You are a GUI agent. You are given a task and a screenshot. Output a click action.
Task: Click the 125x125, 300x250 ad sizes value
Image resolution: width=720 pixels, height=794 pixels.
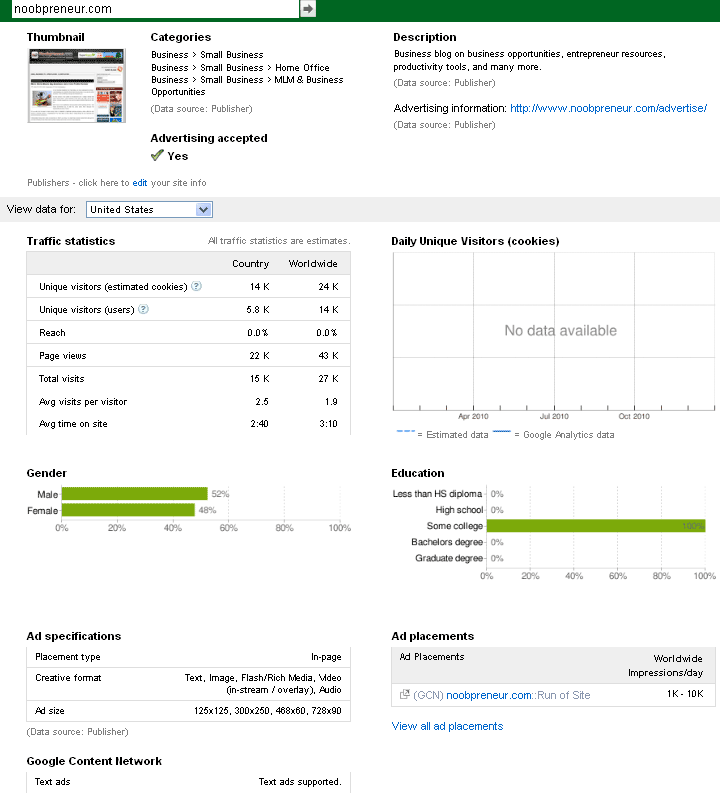pos(267,711)
